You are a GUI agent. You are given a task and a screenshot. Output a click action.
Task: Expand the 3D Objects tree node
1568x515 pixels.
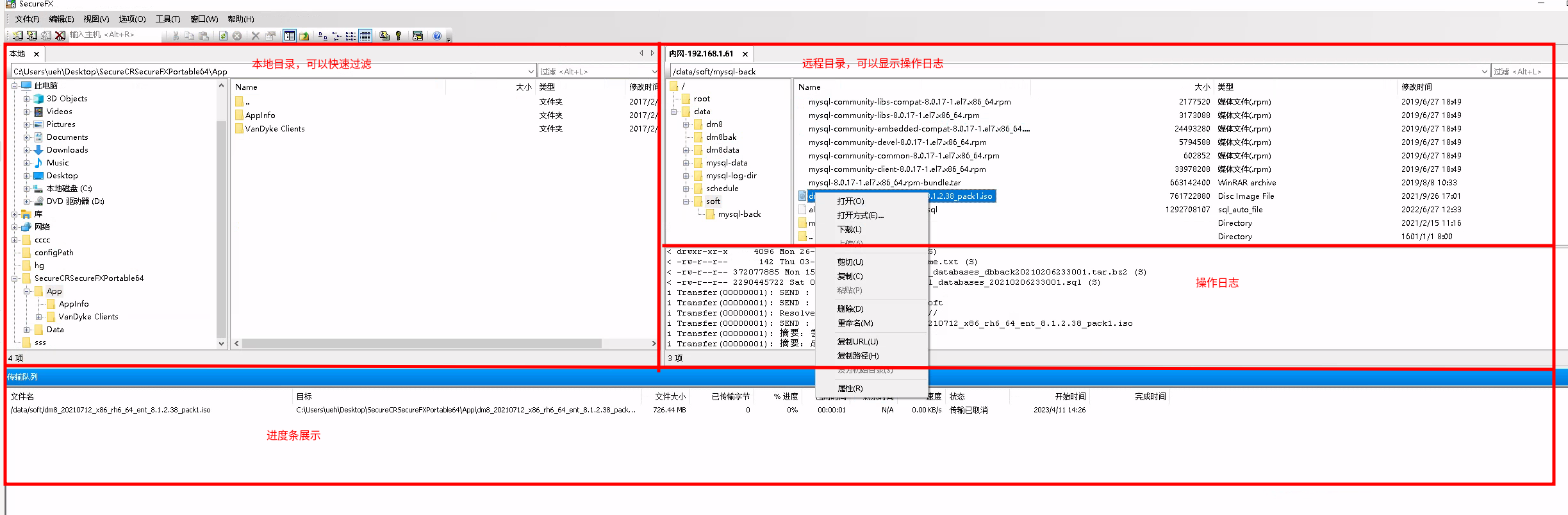click(x=27, y=99)
